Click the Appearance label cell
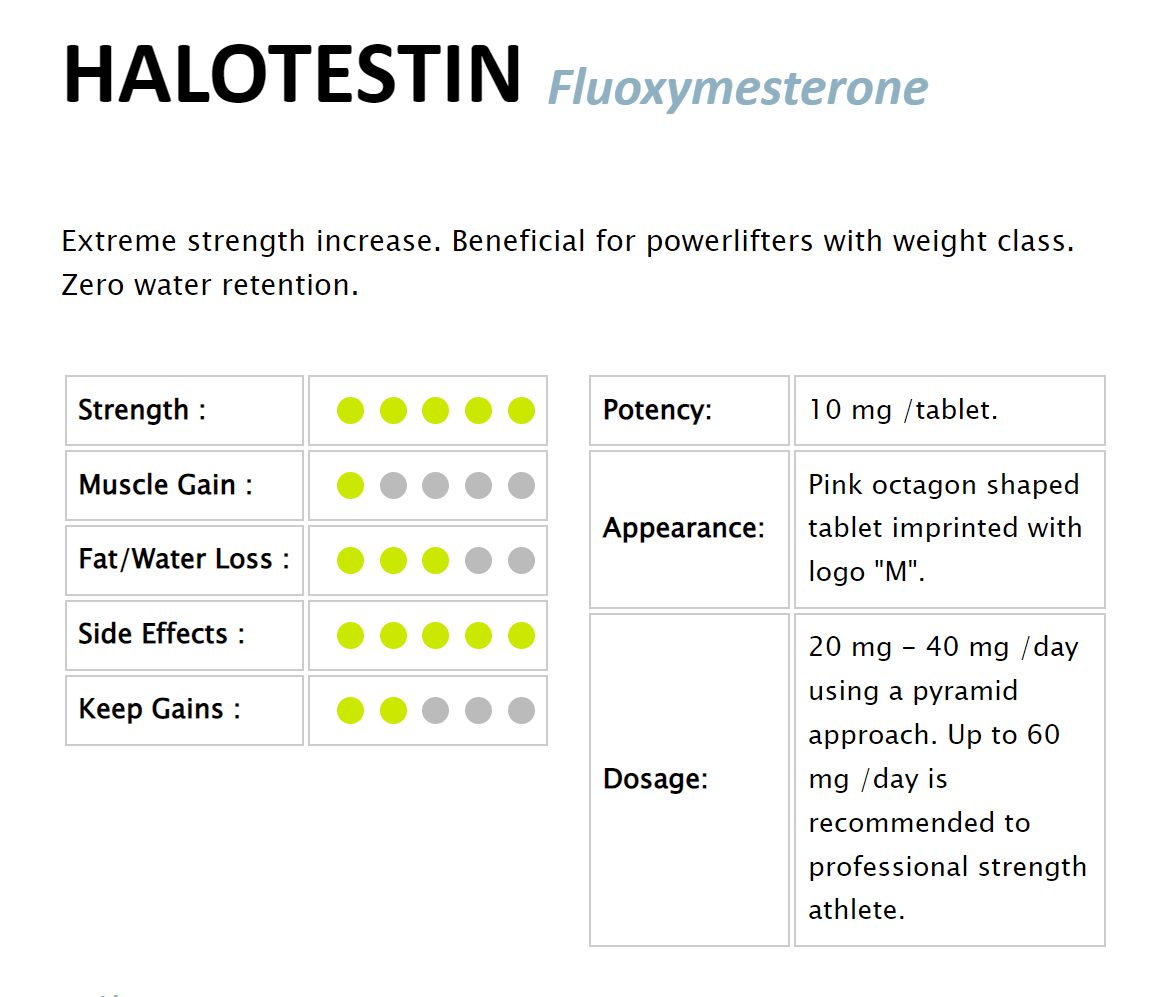This screenshot has width=1159, height=997. tap(689, 528)
